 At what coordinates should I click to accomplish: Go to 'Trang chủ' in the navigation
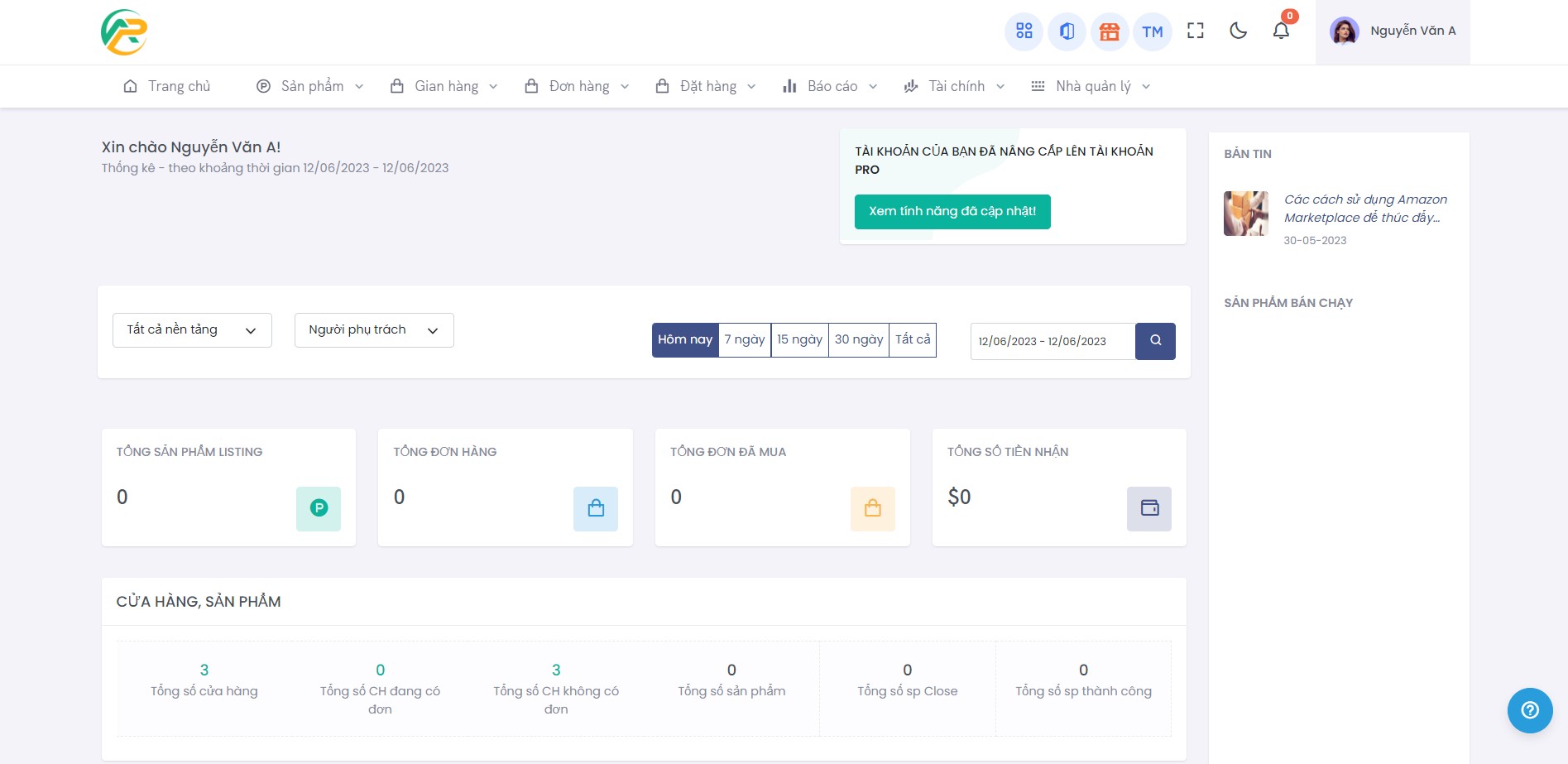point(165,86)
